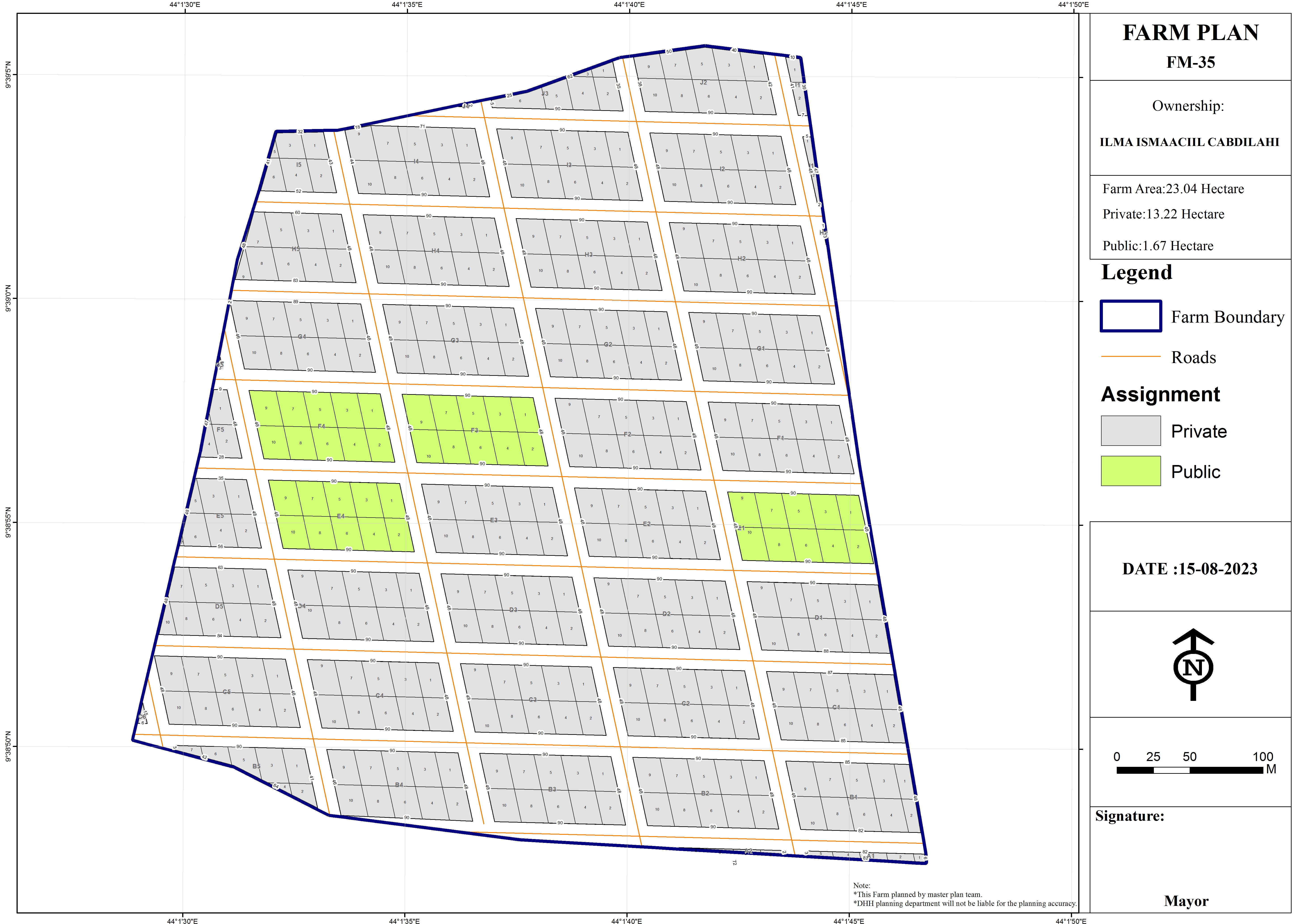This screenshot has height=924, width=1307.
Task: Click block label F5
Action: pyautogui.click(x=220, y=430)
